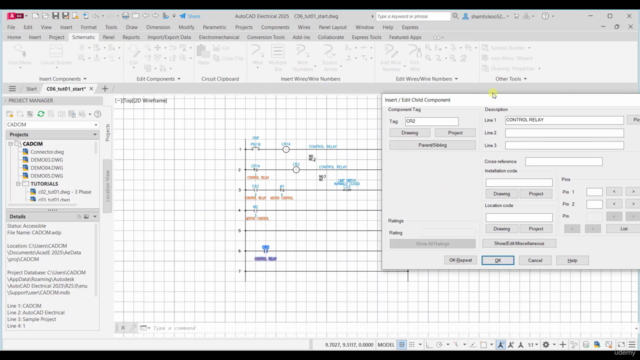Toggle object snap square icon
640x360 pixels.
(x=484, y=345)
